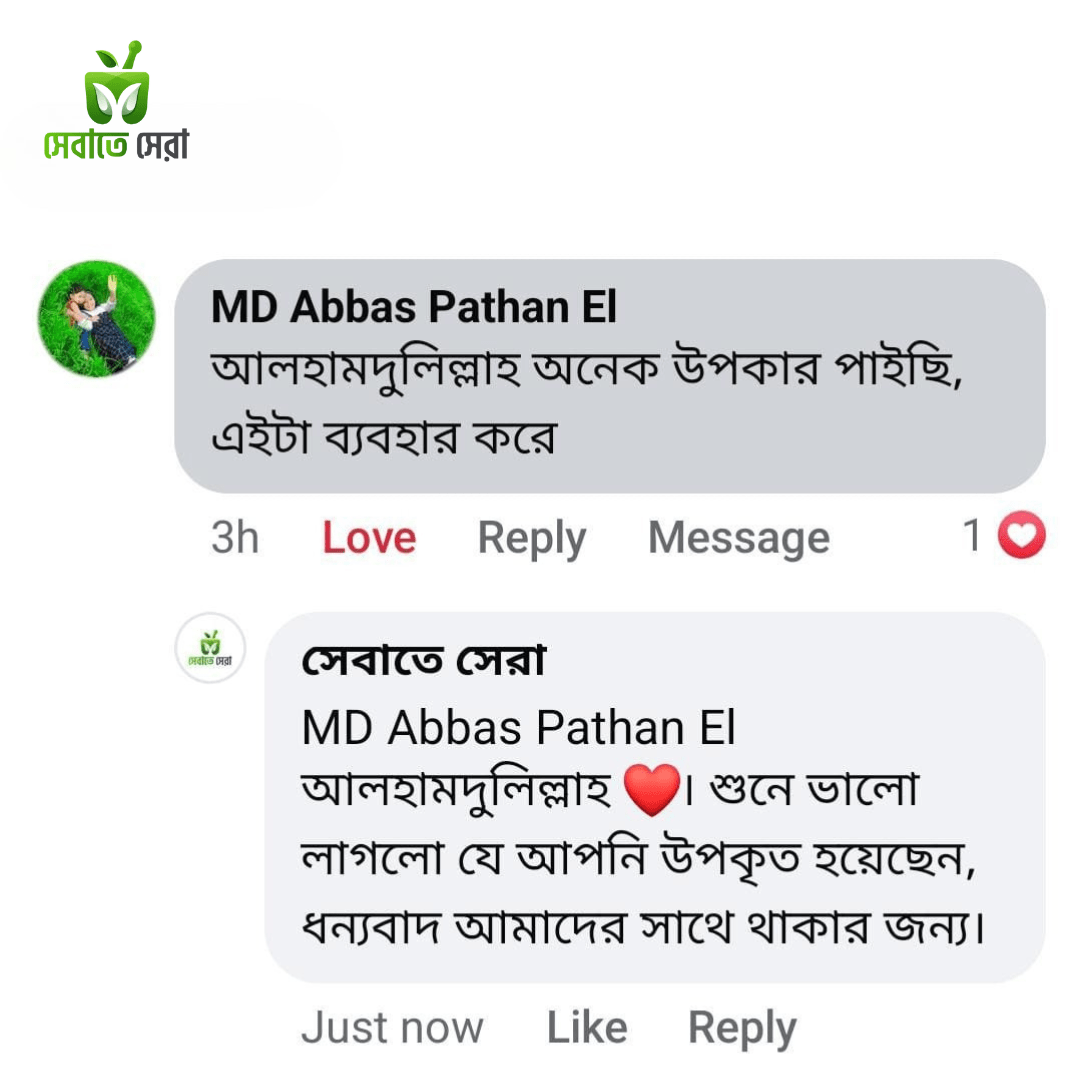
Task: Click the empty area of the first comment bubble
Action: pos(850,440)
